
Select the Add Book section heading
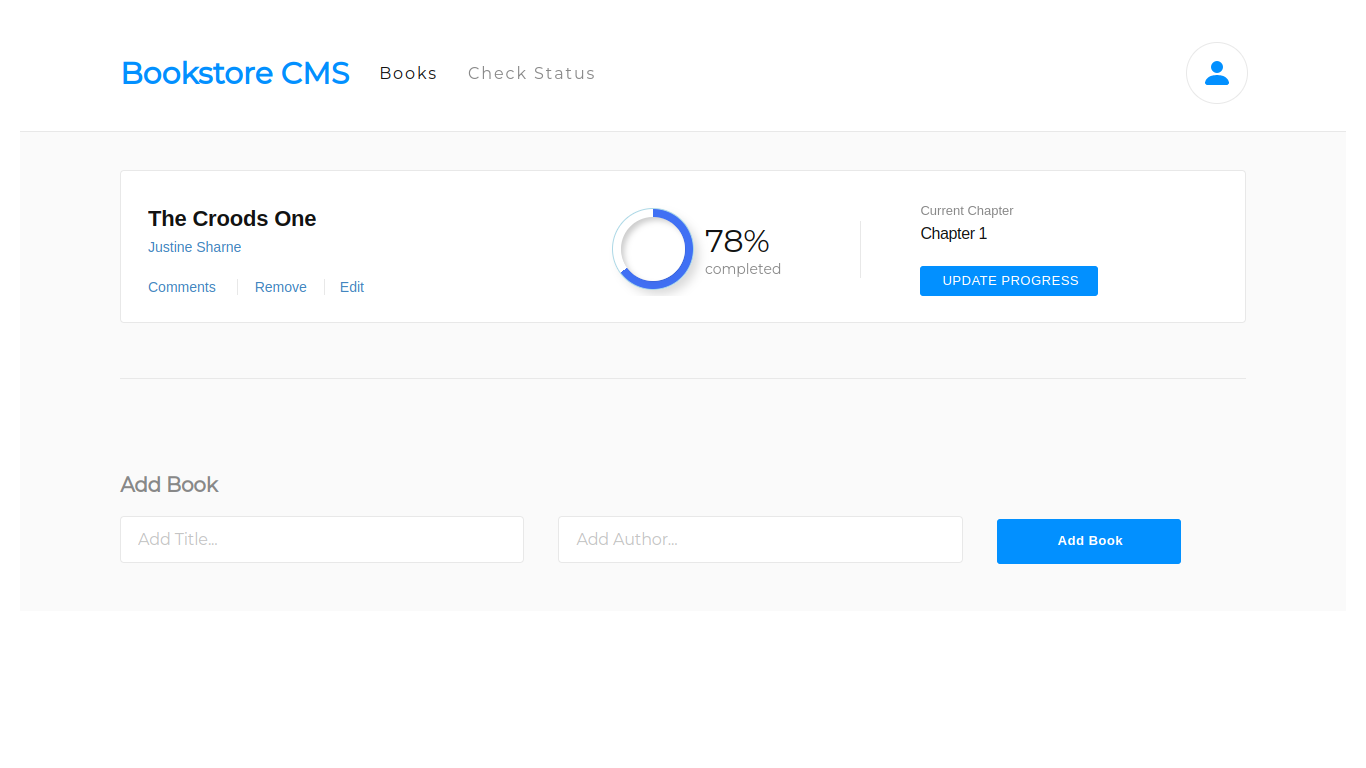click(x=169, y=484)
